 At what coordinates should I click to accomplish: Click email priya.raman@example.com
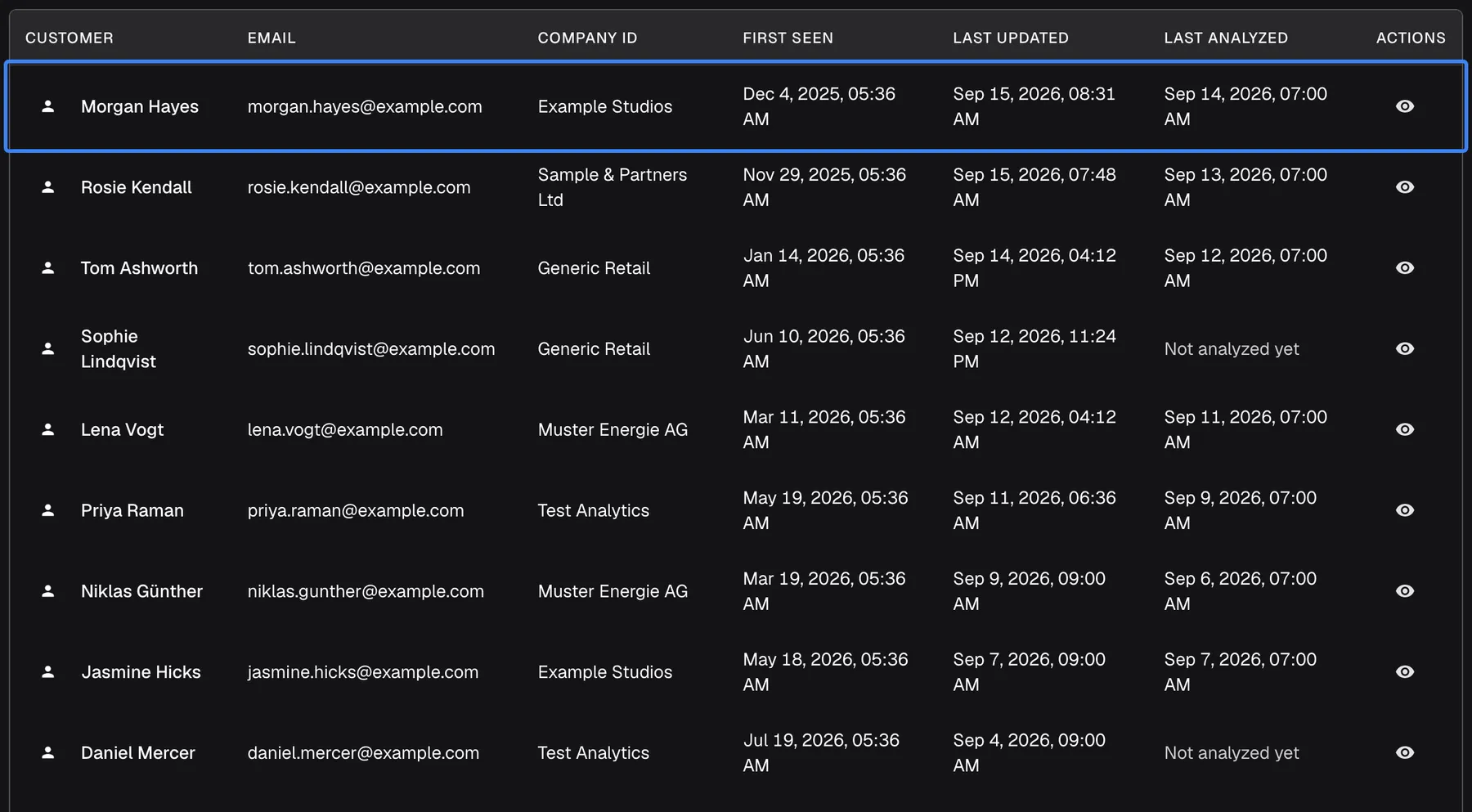pyautogui.click(x=356, y=510)
